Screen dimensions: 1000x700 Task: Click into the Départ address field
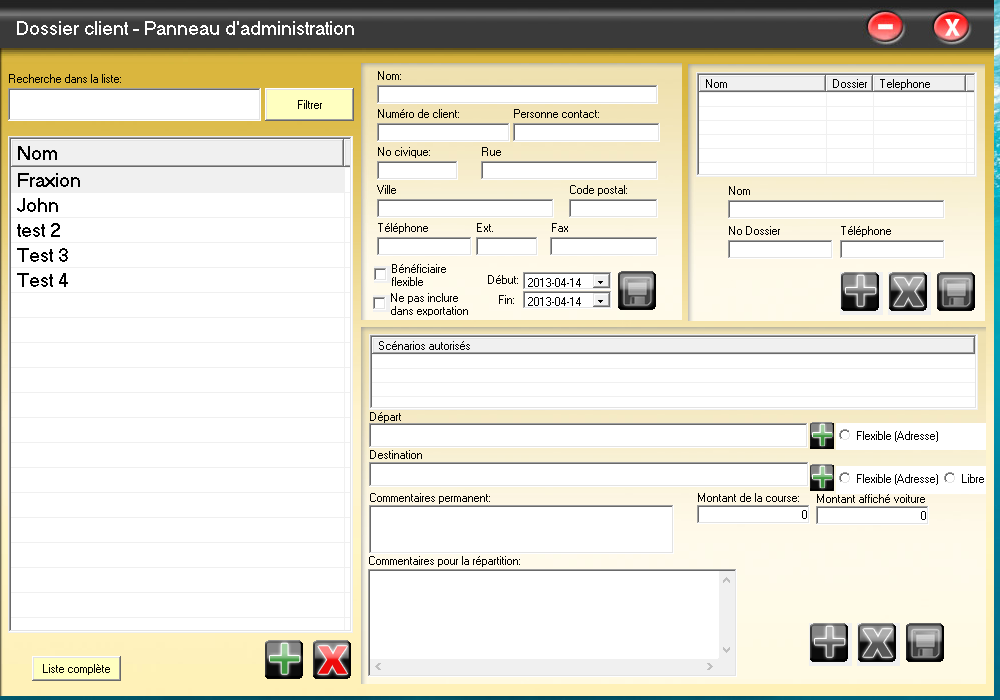[x=588, y=435]
